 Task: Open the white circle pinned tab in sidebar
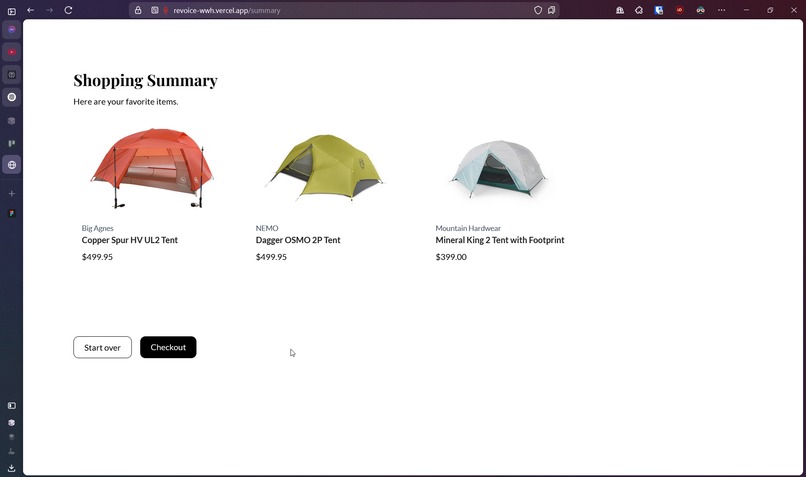12,97
